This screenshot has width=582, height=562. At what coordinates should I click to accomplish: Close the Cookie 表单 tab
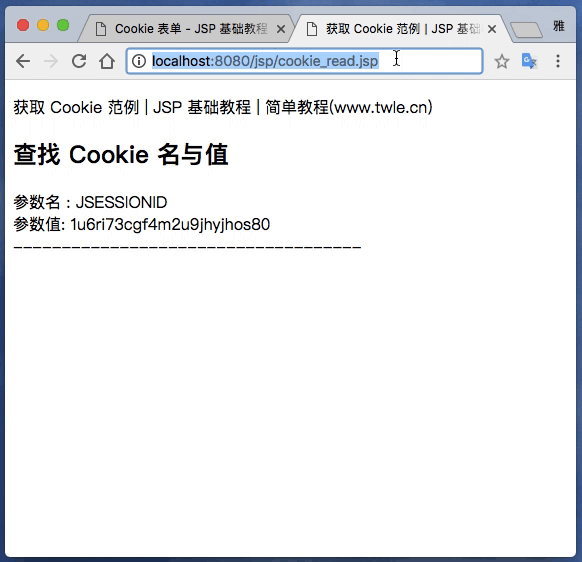click(281, 29)
